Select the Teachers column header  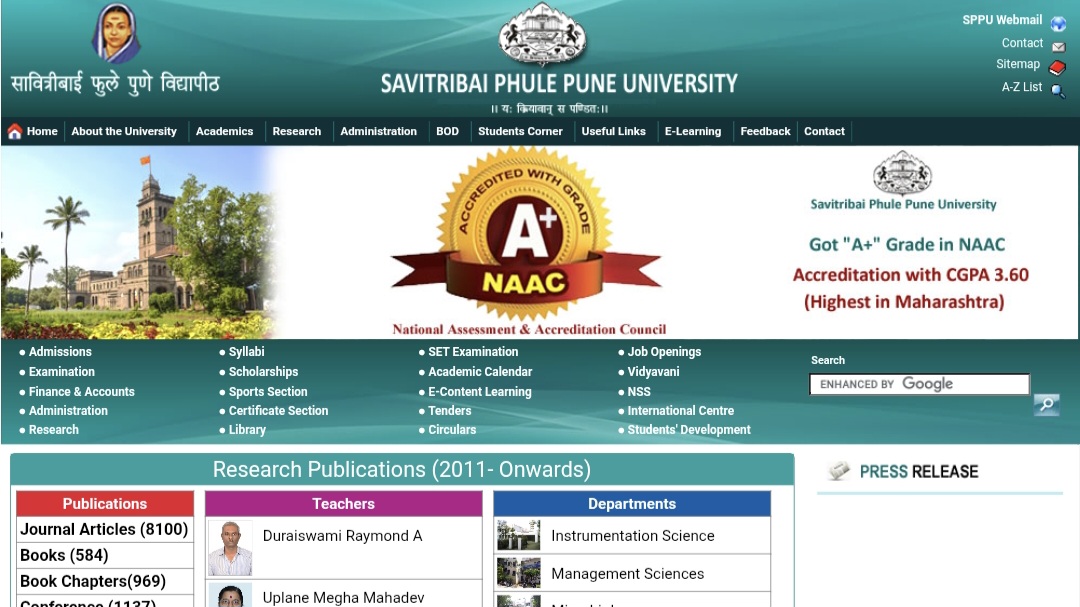coord(343,504)
